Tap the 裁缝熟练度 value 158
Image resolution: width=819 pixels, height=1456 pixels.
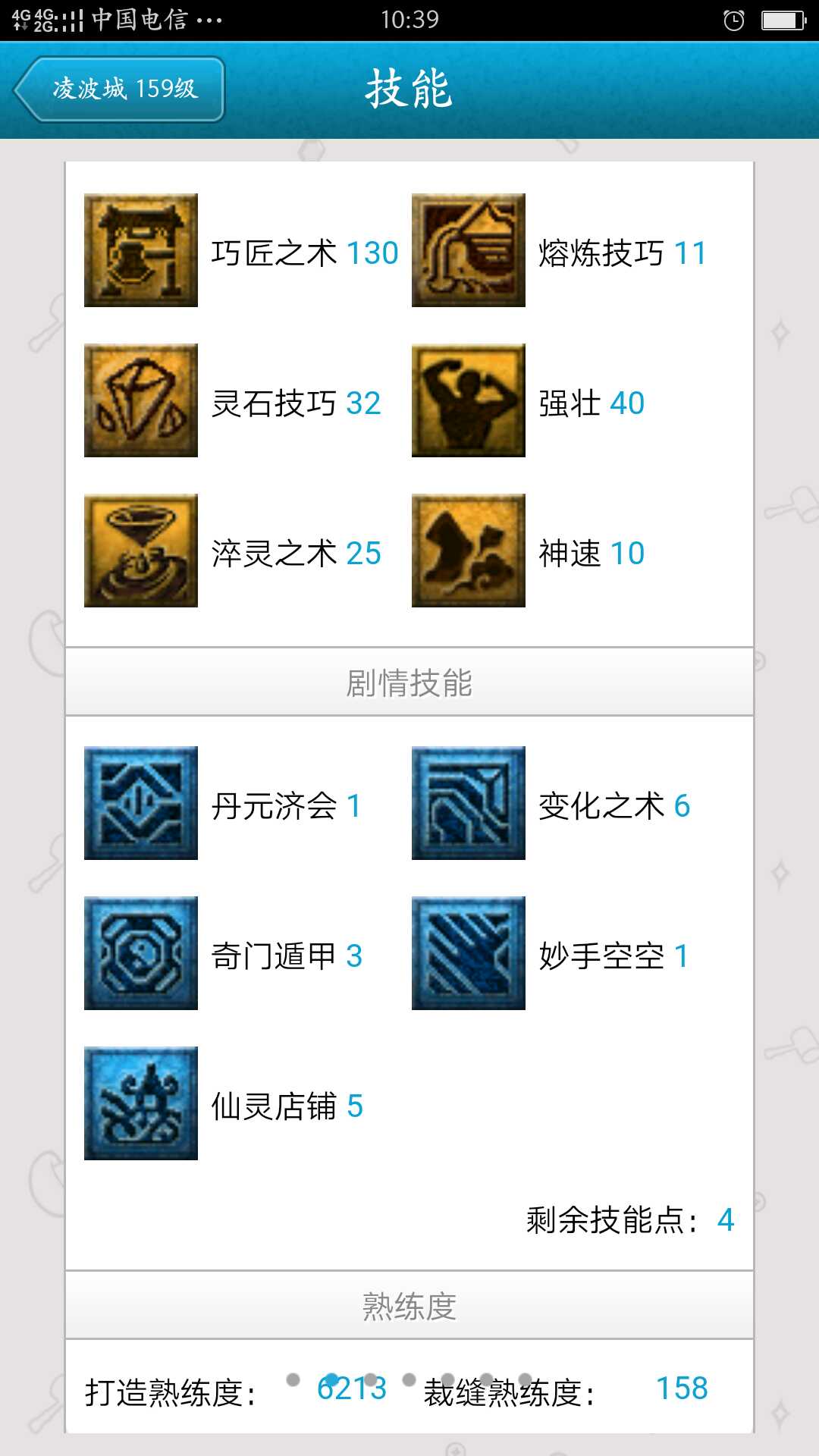click(x=682, y=1389)
